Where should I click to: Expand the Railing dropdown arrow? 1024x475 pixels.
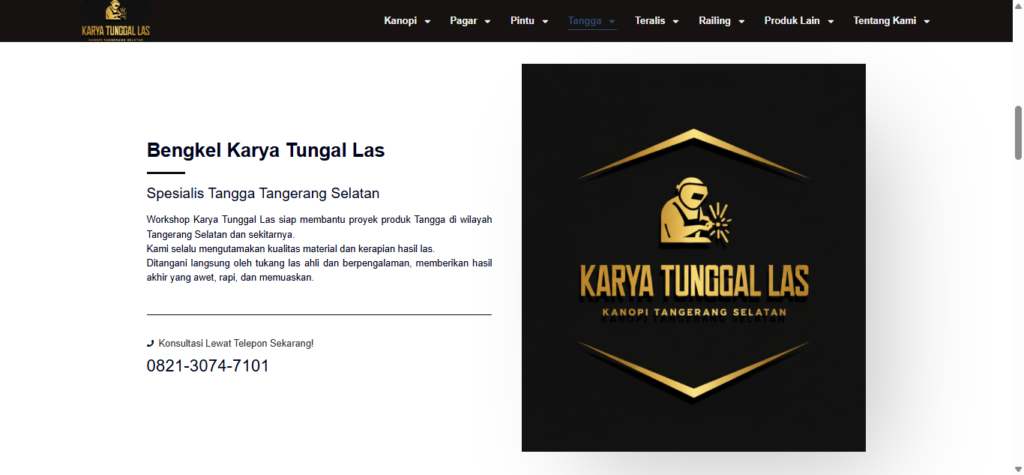(x=741, y=22)
